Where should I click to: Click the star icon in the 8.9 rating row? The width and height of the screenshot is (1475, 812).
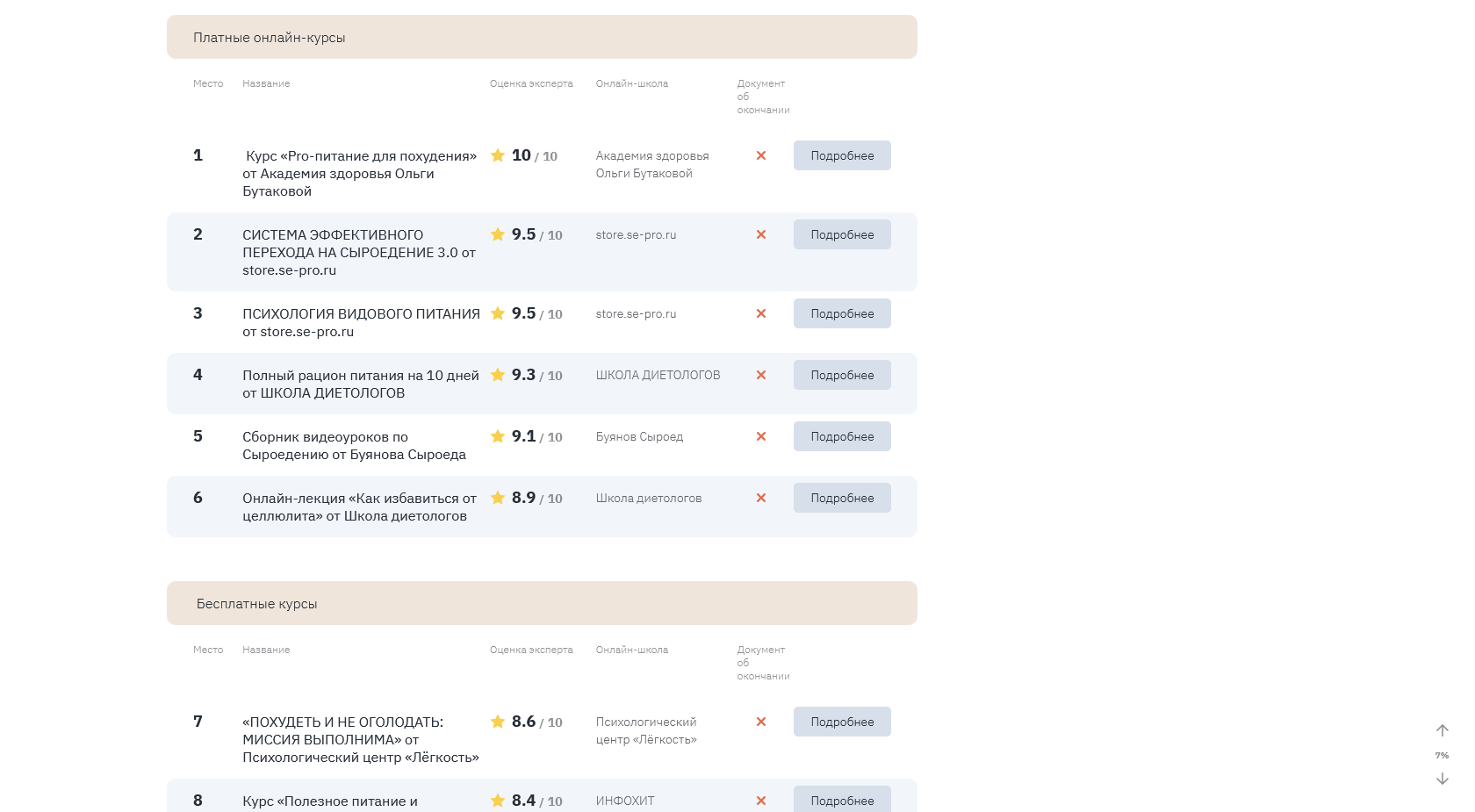pyautogui.click(x=498, y=498)
